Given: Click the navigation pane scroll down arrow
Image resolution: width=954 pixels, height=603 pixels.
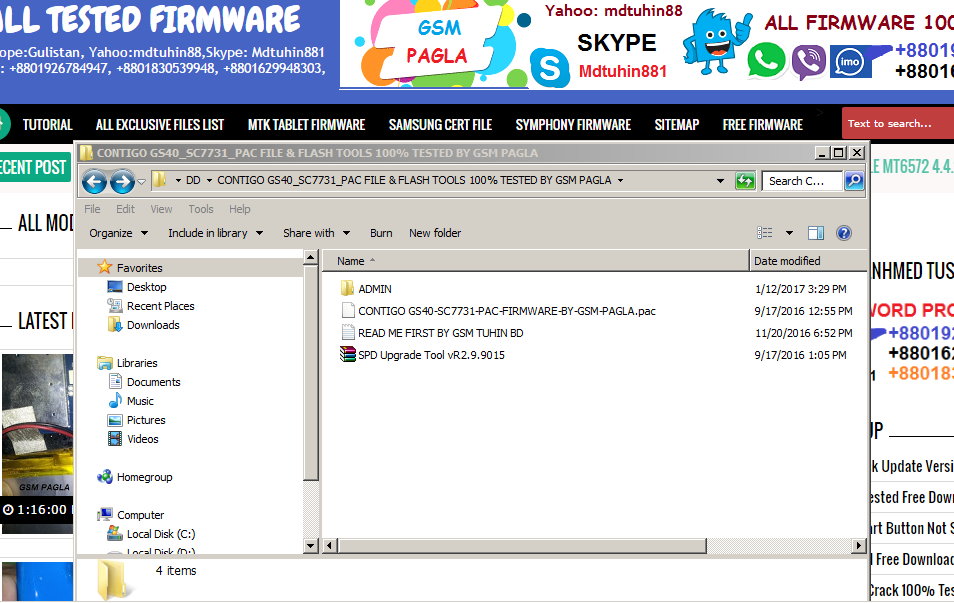Looking at the screenshot, I should tap(310, 546).
